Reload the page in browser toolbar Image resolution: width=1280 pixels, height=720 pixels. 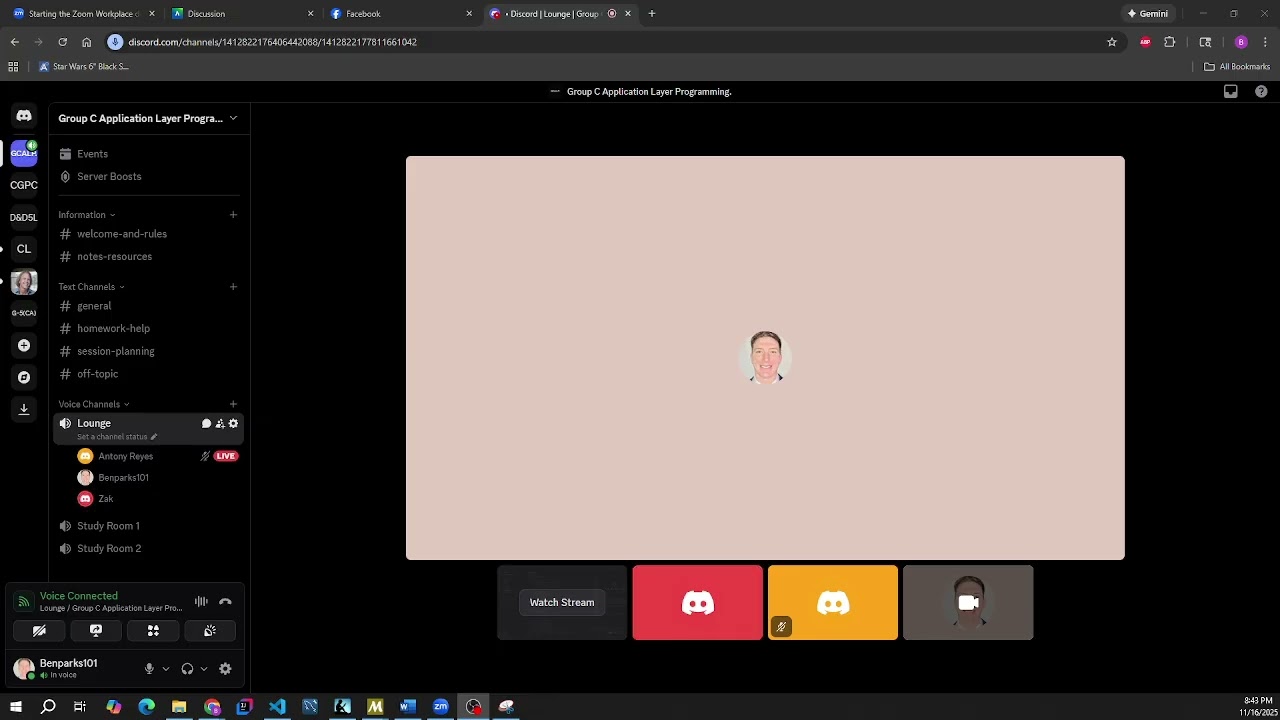click(x=62, y=42)
